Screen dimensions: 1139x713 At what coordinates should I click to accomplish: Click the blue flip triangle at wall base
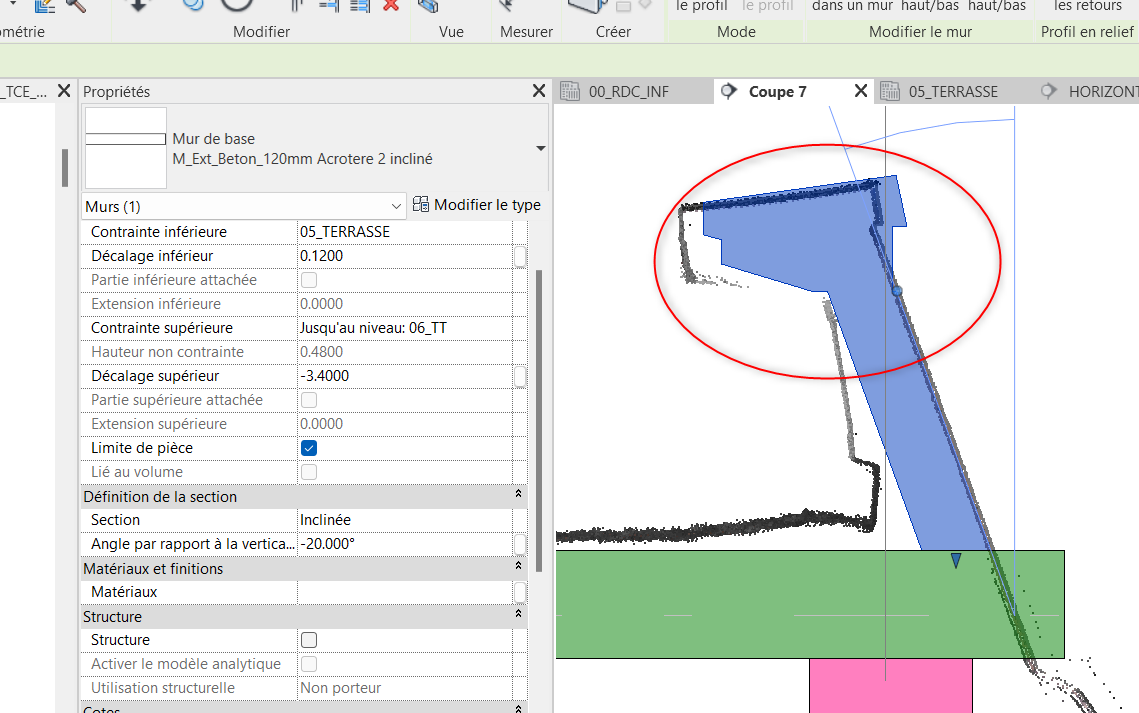(x=955, y=561)
